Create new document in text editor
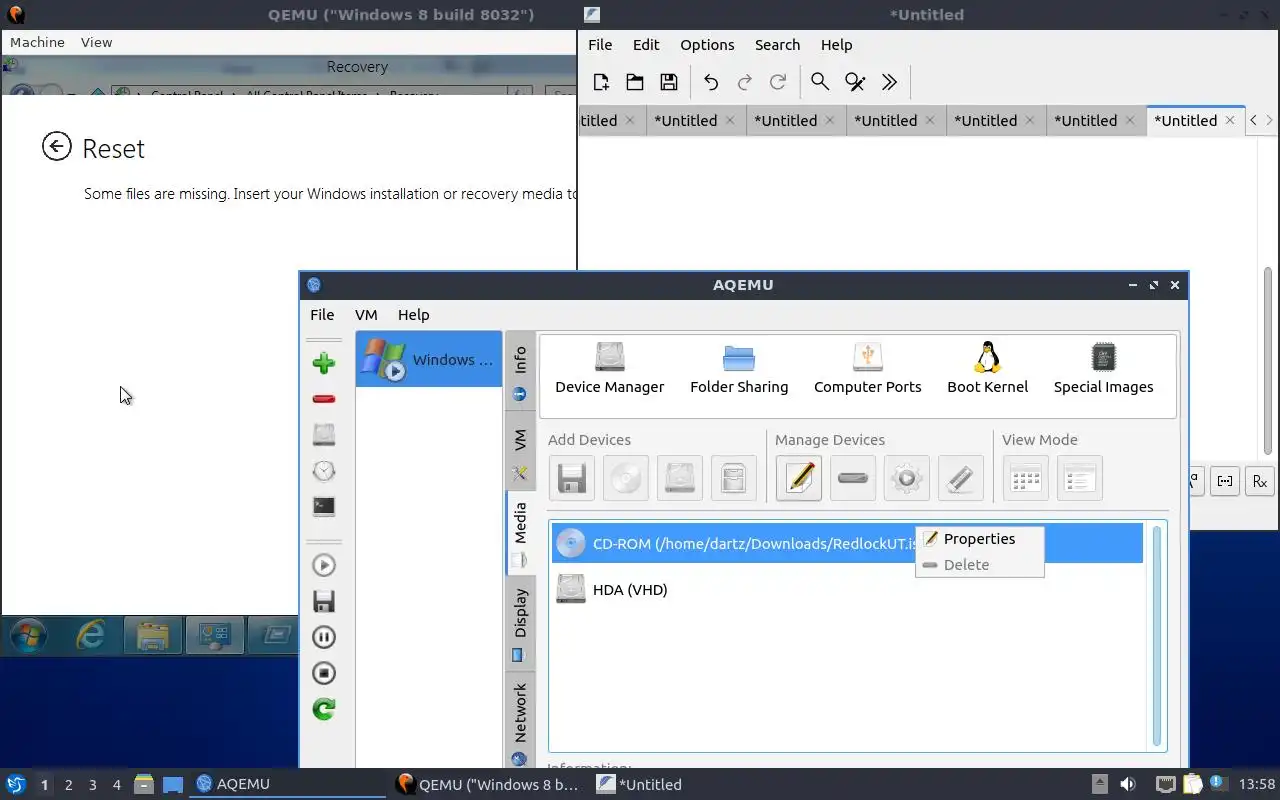Viewport: 1280px width, 800px height. point(600,82)
